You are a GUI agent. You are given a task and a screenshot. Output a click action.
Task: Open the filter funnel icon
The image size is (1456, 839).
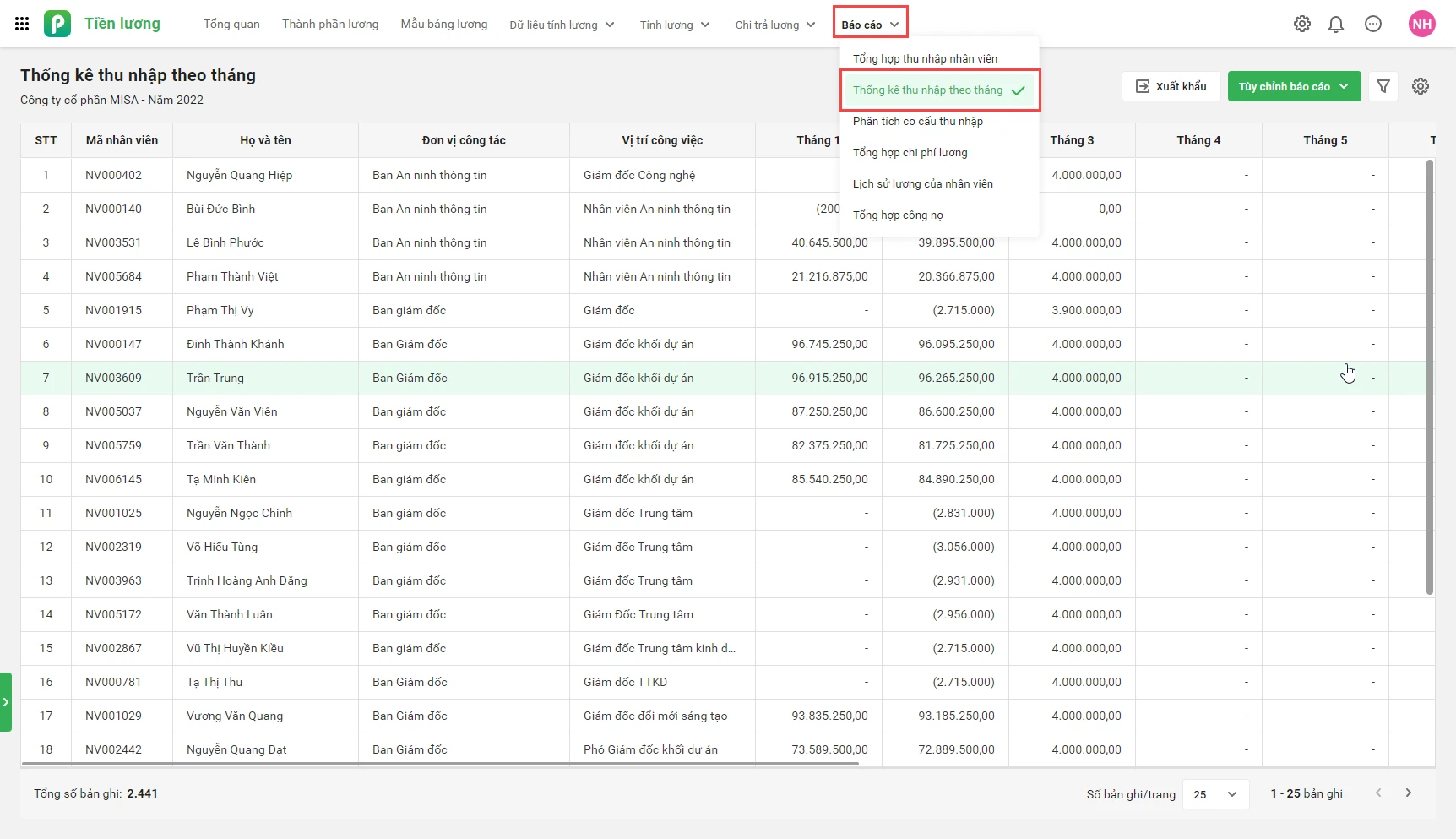1383,86
